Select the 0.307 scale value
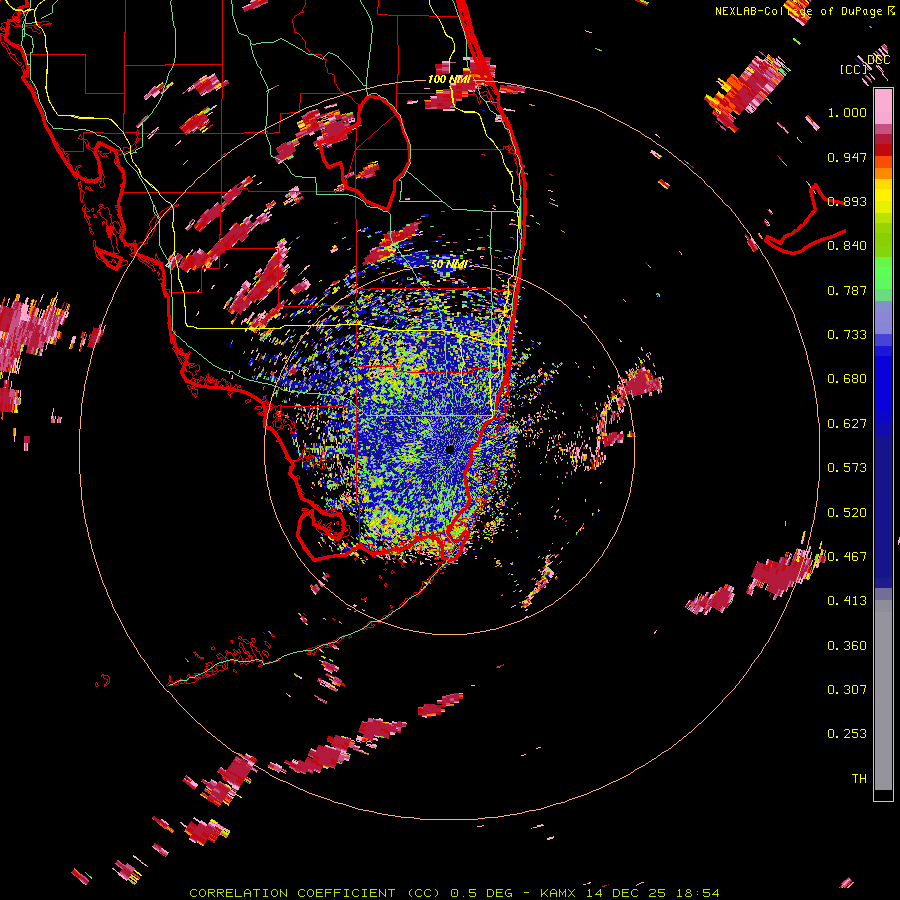Viewport: 900px width, 900px height. pos(847,690)
